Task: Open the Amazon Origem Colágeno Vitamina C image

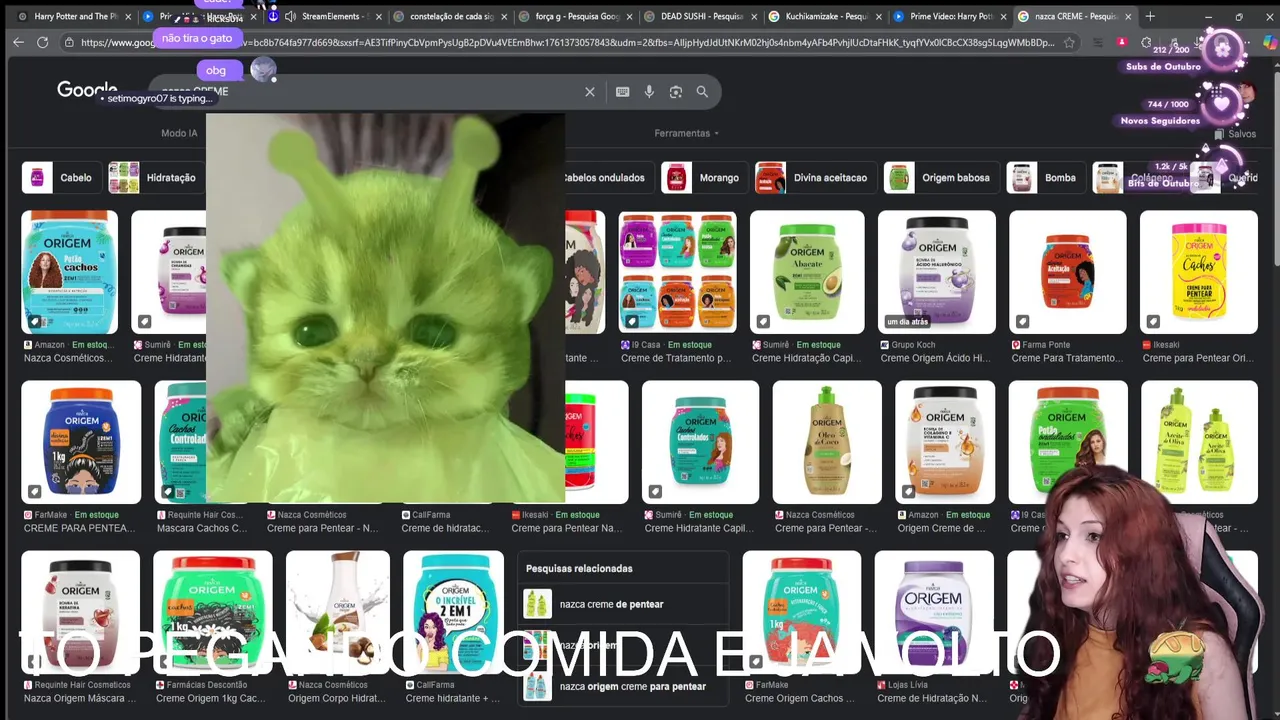Action: [945, 442]
